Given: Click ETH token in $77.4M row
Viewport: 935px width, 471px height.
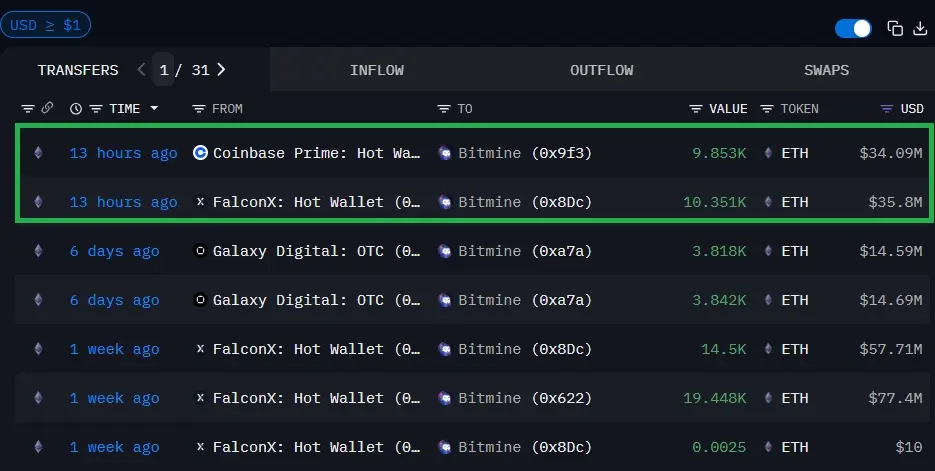Looking at the screenshot, I should [x=795, y=398].
